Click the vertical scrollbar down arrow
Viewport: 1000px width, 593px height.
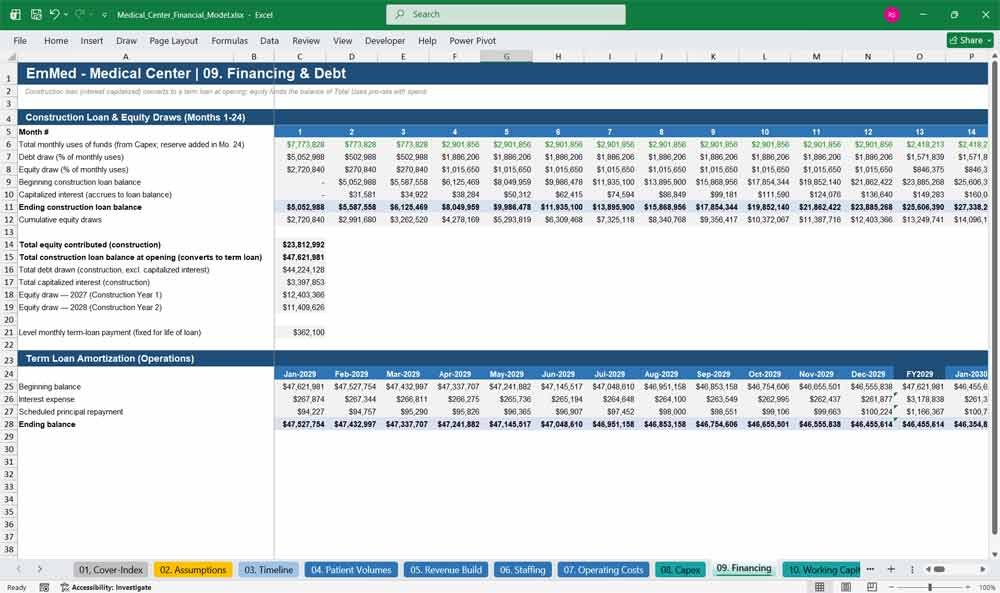995,554
